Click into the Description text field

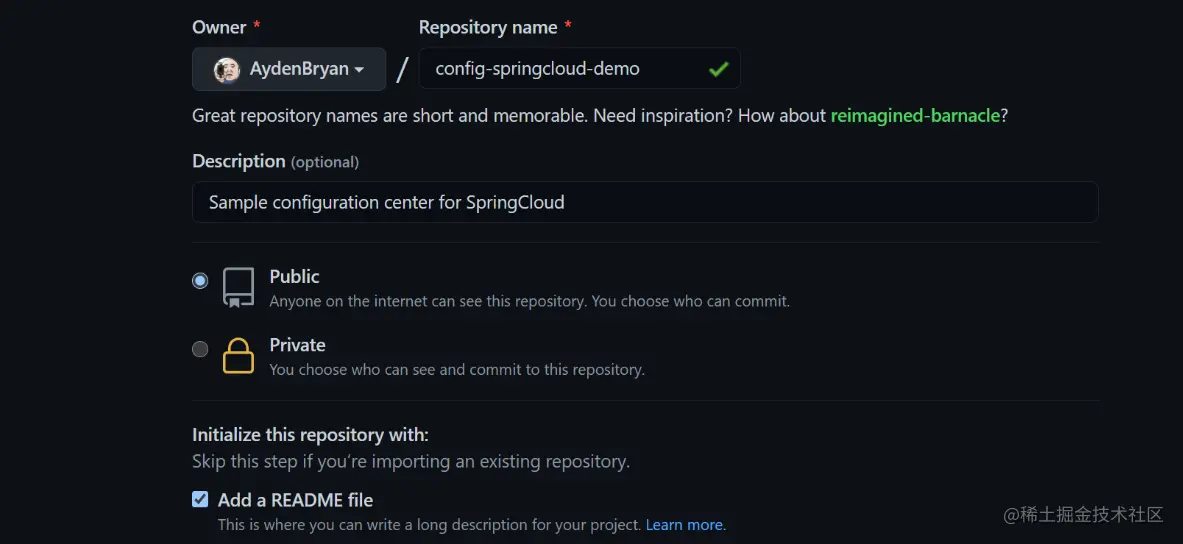(x=645, y=202)
